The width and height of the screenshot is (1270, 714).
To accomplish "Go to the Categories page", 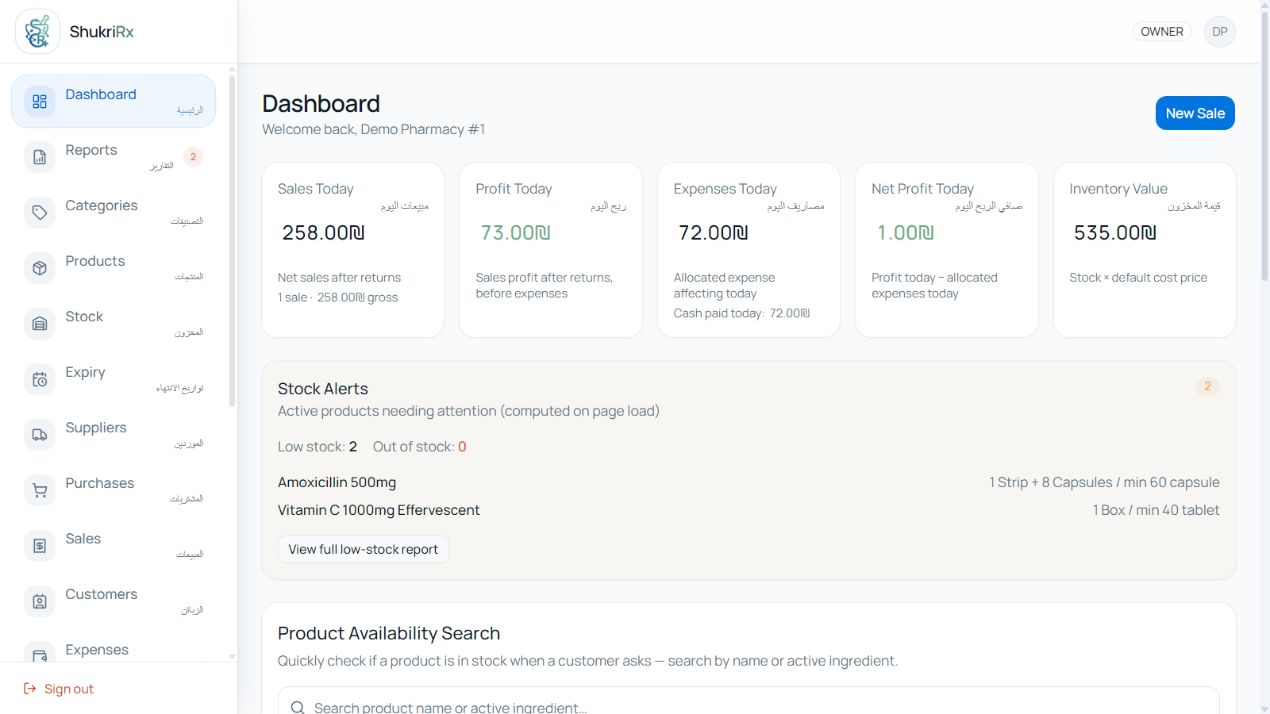I will coord(113,212).
